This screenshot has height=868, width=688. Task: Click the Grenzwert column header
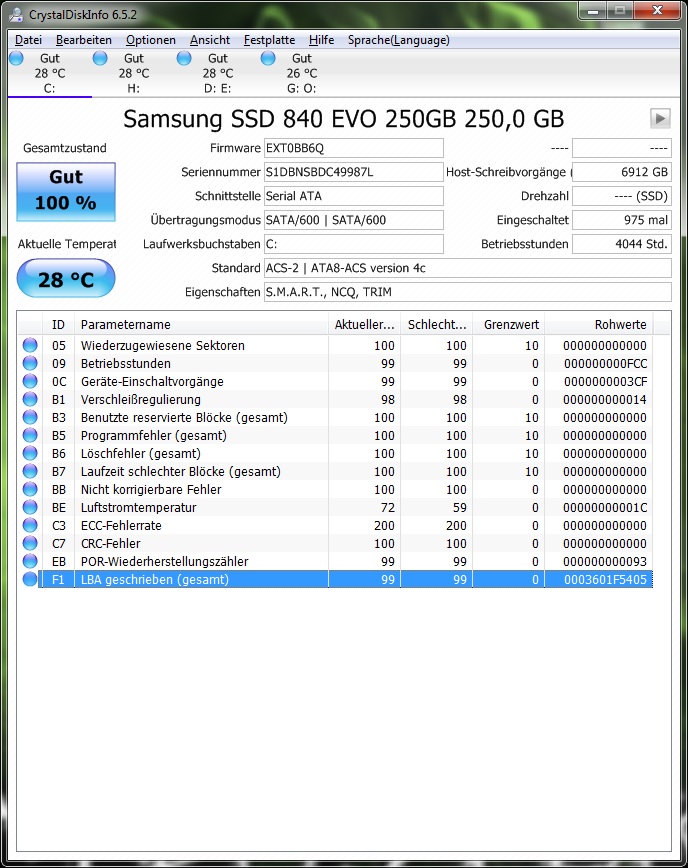click(x=509, y=324)
